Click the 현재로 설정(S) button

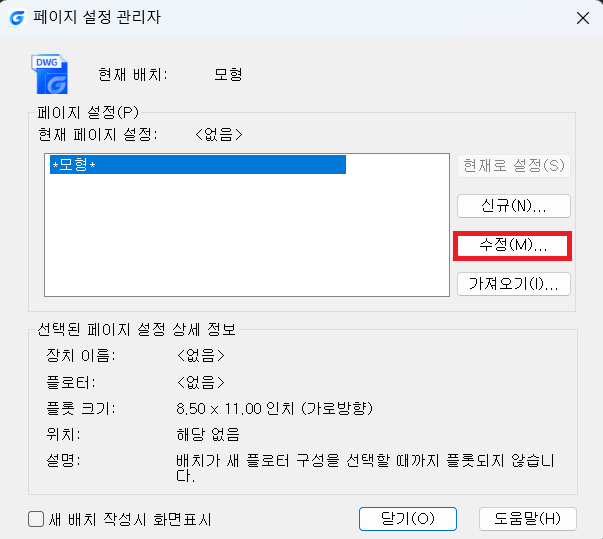pos(513,166)
